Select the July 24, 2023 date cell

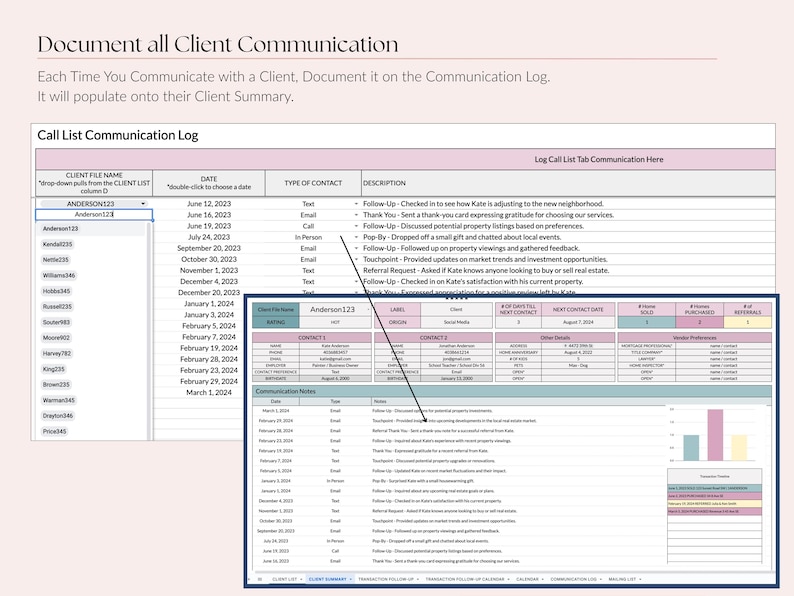point(209,237)
